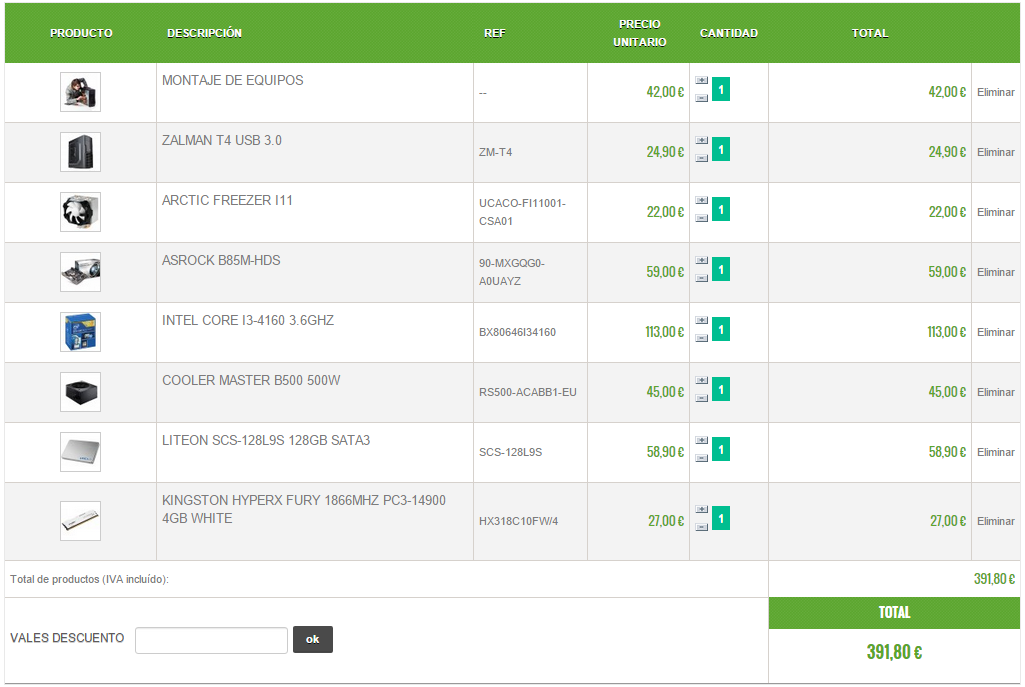
Task: Remove ZALMAN T4 via Eliminar
Action: coord(996,152)
